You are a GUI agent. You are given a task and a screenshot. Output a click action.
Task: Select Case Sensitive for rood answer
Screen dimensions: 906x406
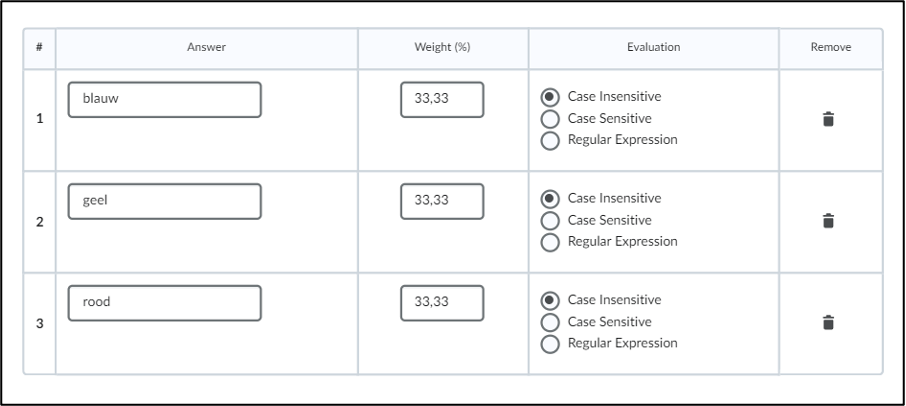[x=550, y=322]
